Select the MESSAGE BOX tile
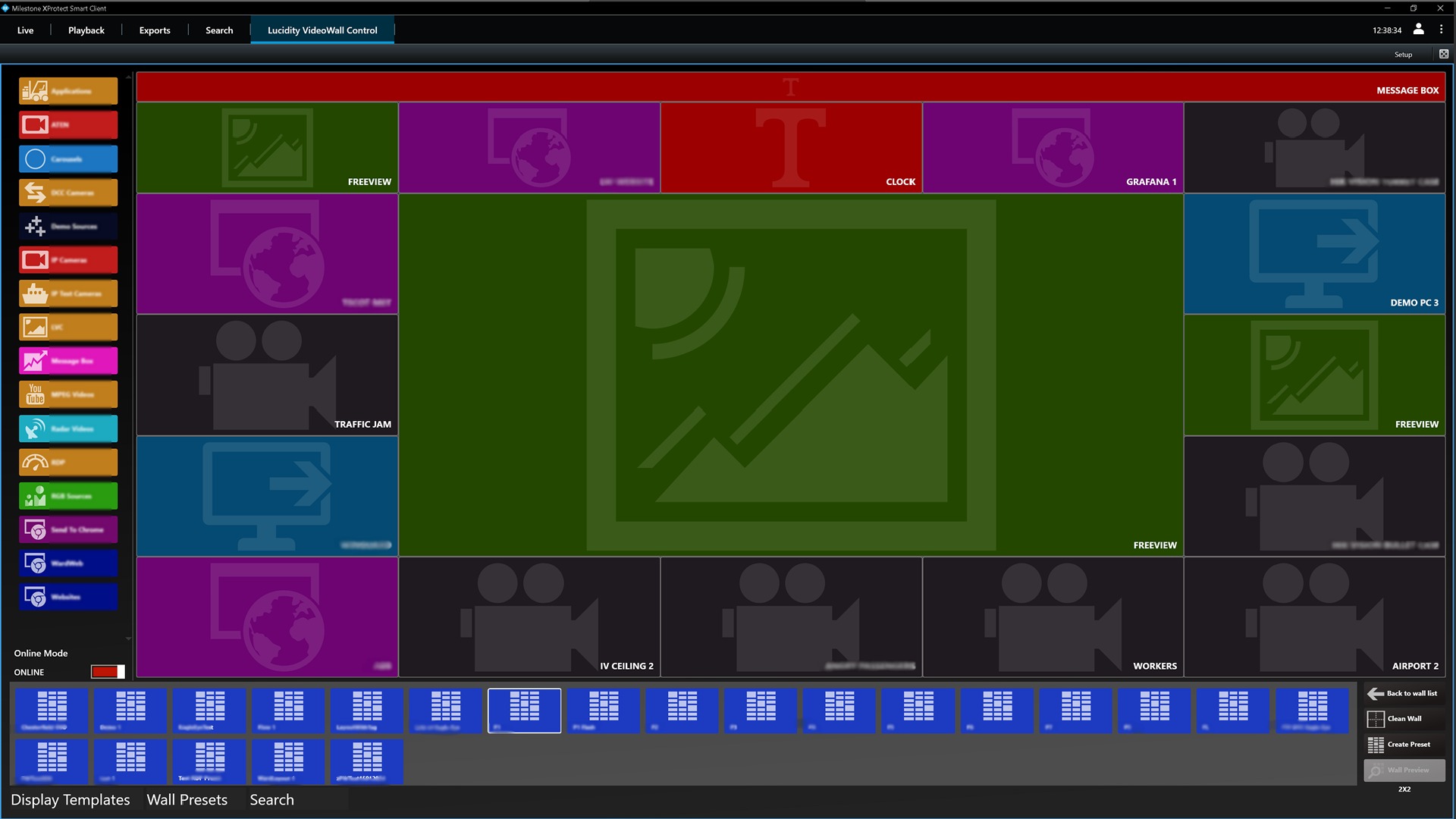1456x819 pixels. 791,87
